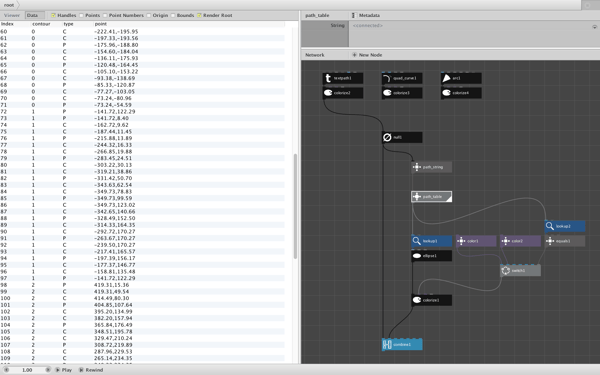The height and width of the screenshot is (375, 600).
Task: Click the point value -263.67,170.27
Action: point(114,238)
